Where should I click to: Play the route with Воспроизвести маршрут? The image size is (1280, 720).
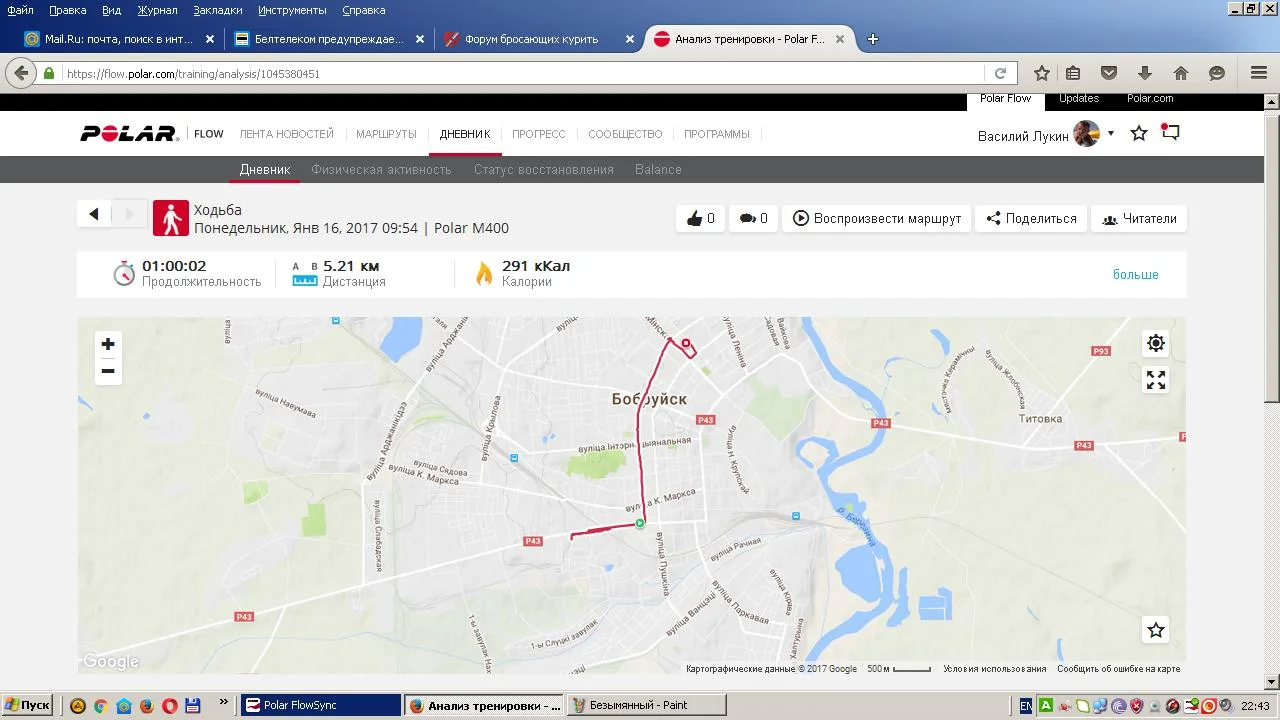point(877,218)
